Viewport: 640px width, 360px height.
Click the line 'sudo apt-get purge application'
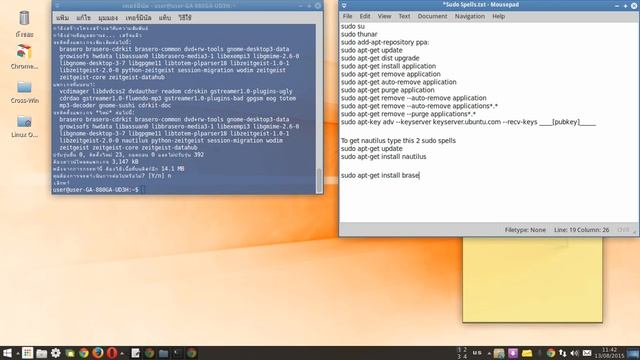387,90
